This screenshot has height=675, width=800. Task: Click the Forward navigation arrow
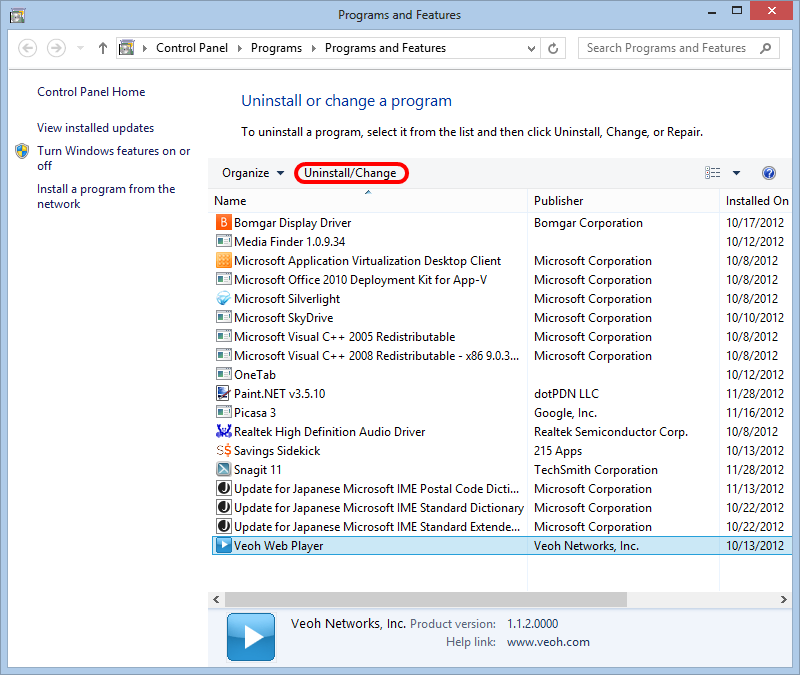[56, 48]
